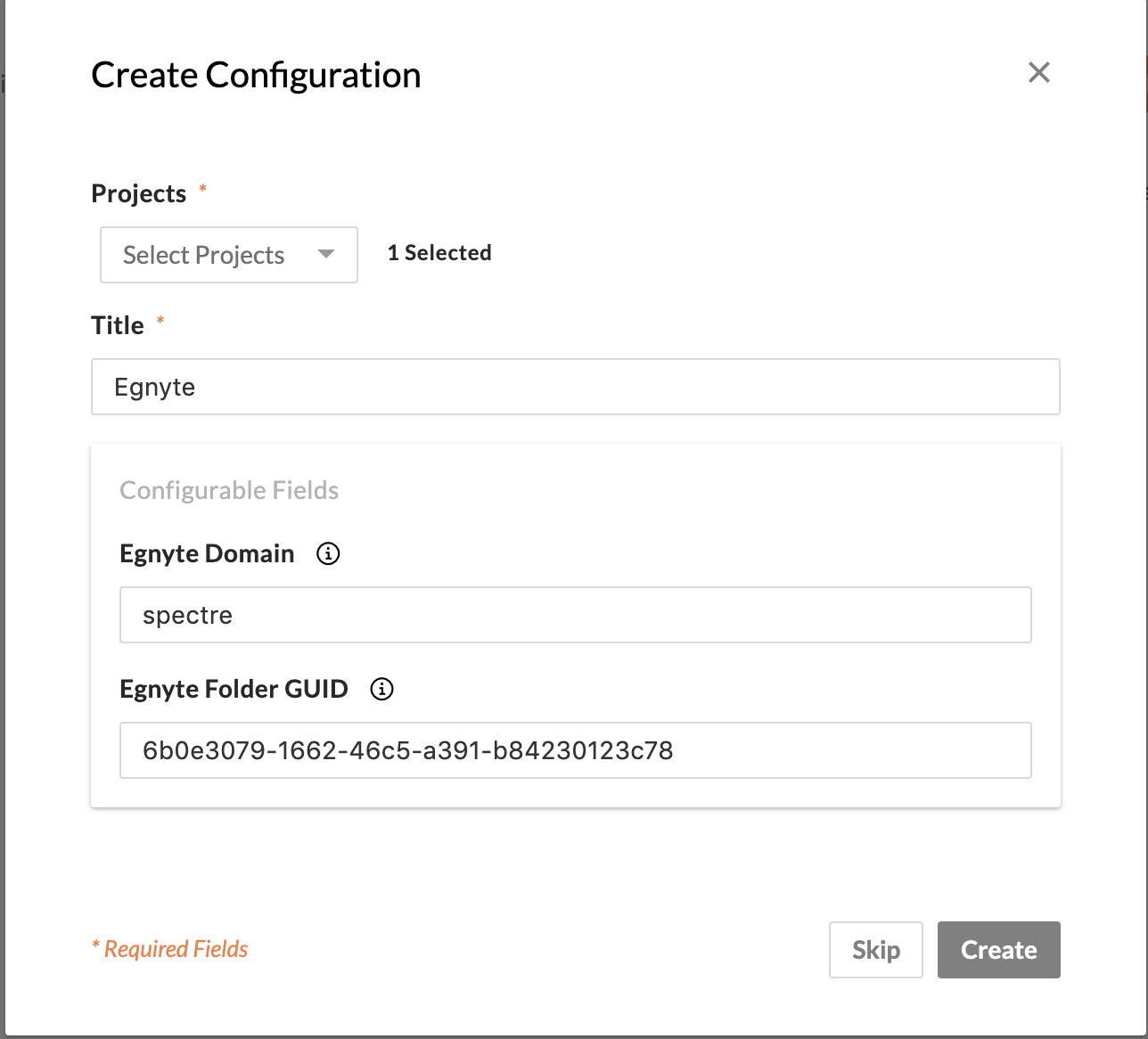
Task: Click the 'Egnyte Domain' label
Action: coord(207,553)
